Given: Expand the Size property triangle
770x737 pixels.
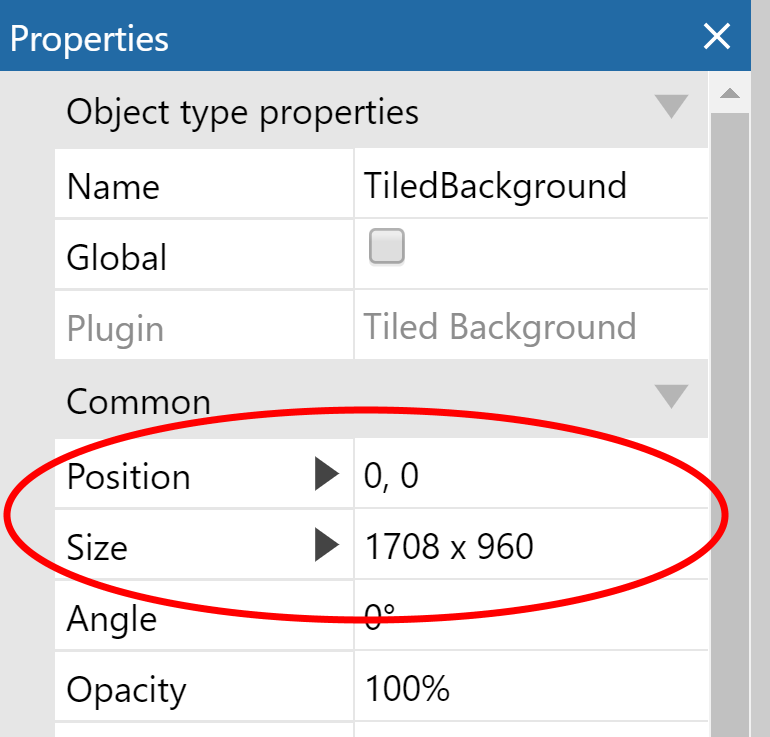Looking at the screenshot, I should tap(327, 545).
